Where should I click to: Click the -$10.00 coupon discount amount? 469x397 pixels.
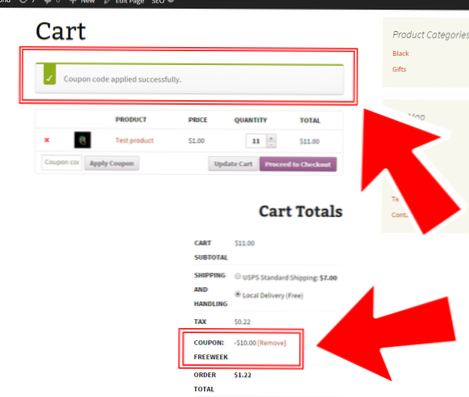245,343
